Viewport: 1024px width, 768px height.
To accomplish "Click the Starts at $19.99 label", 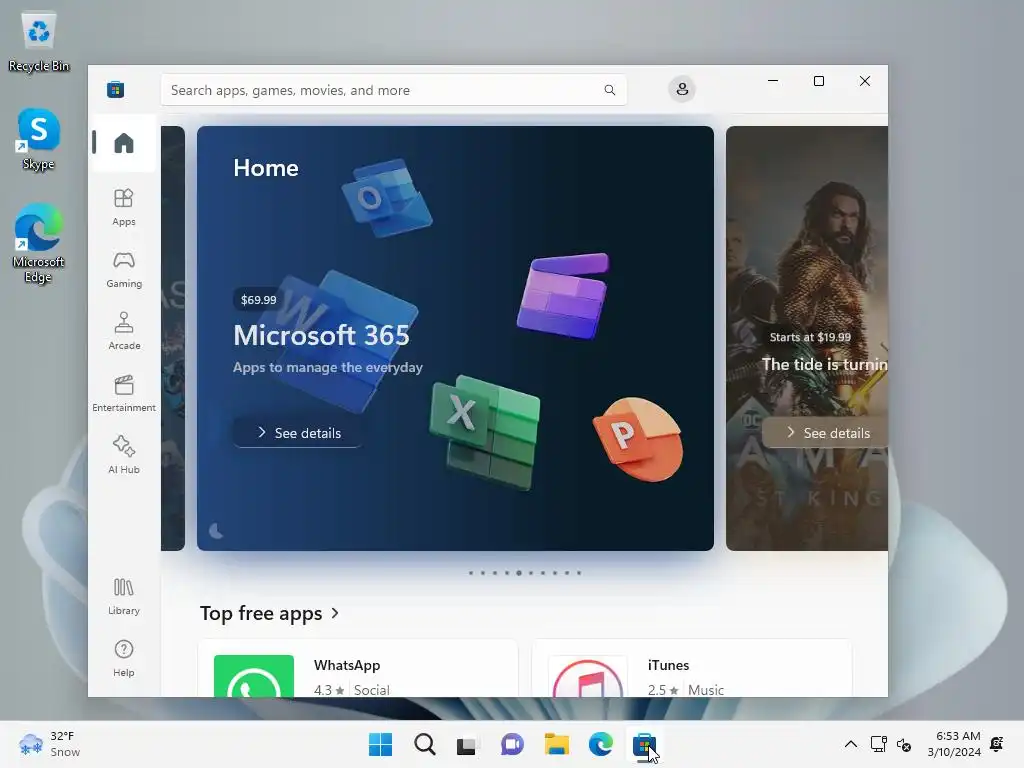I will point(810,337).
